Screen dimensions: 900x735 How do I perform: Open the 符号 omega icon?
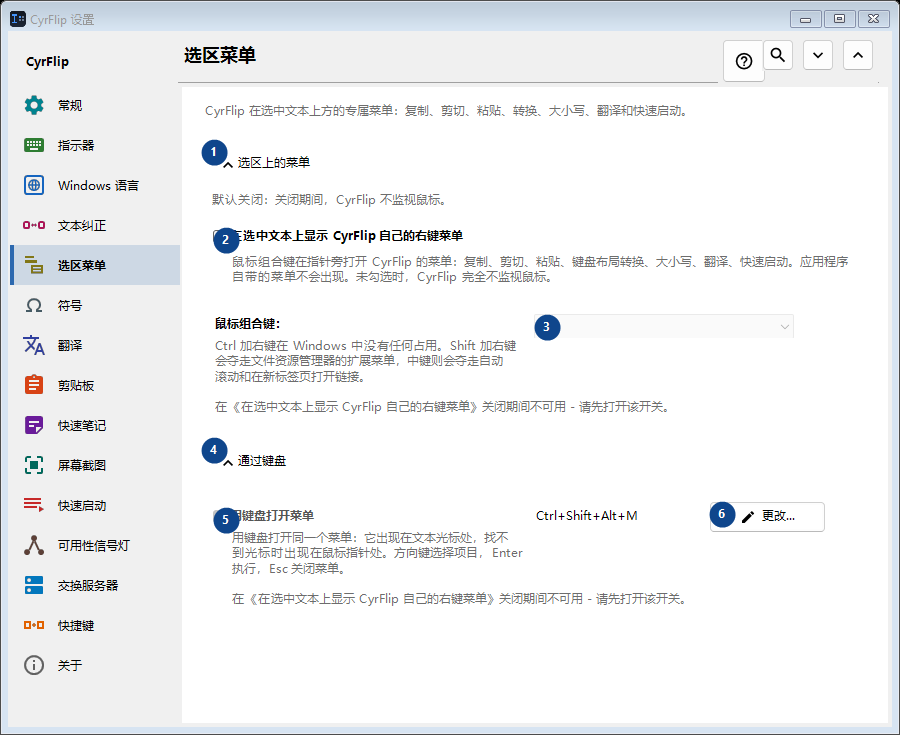click(x=34, y=305)
